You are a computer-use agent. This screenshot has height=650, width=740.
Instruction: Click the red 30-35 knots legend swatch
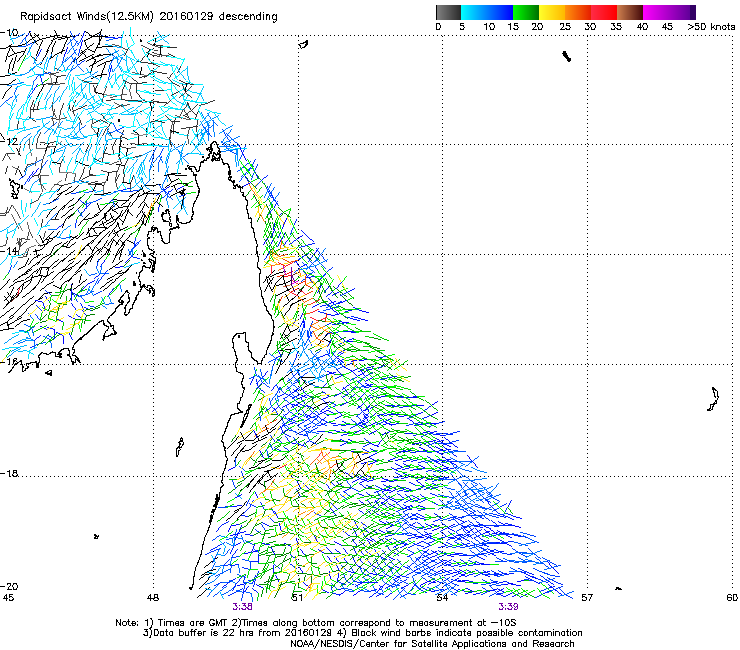pyautogui.click(x=604, y=12)
